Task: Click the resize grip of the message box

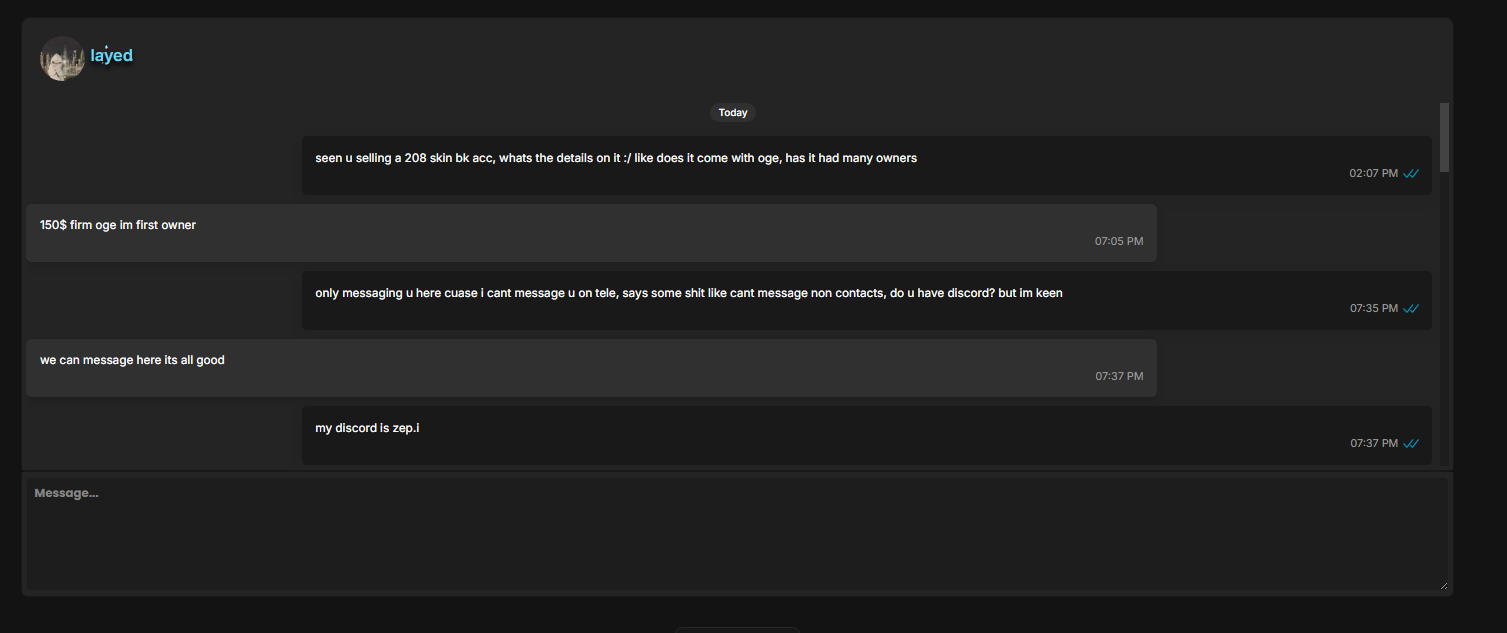Action: point(1443,585)
